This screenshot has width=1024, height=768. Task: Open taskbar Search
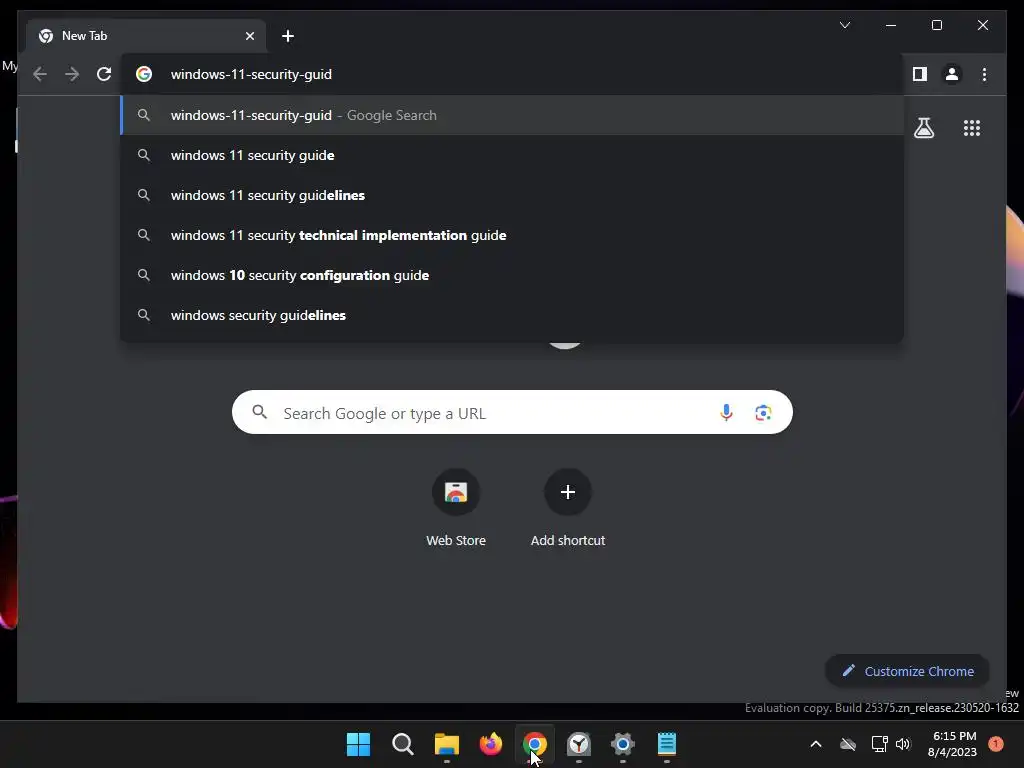(x=402, y=744)
